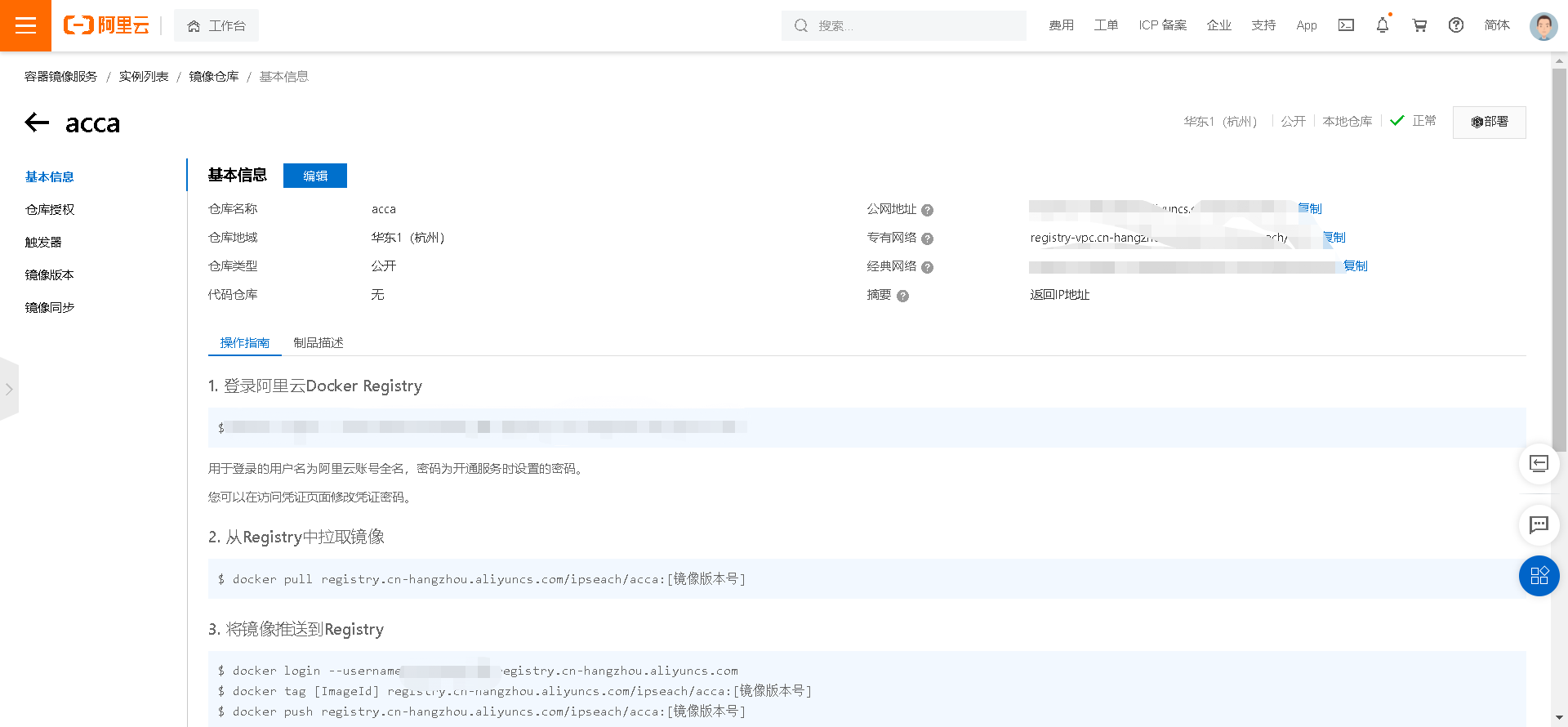Focus the top search box
This screenshot has width=1568, height=727.
point(904,26)
